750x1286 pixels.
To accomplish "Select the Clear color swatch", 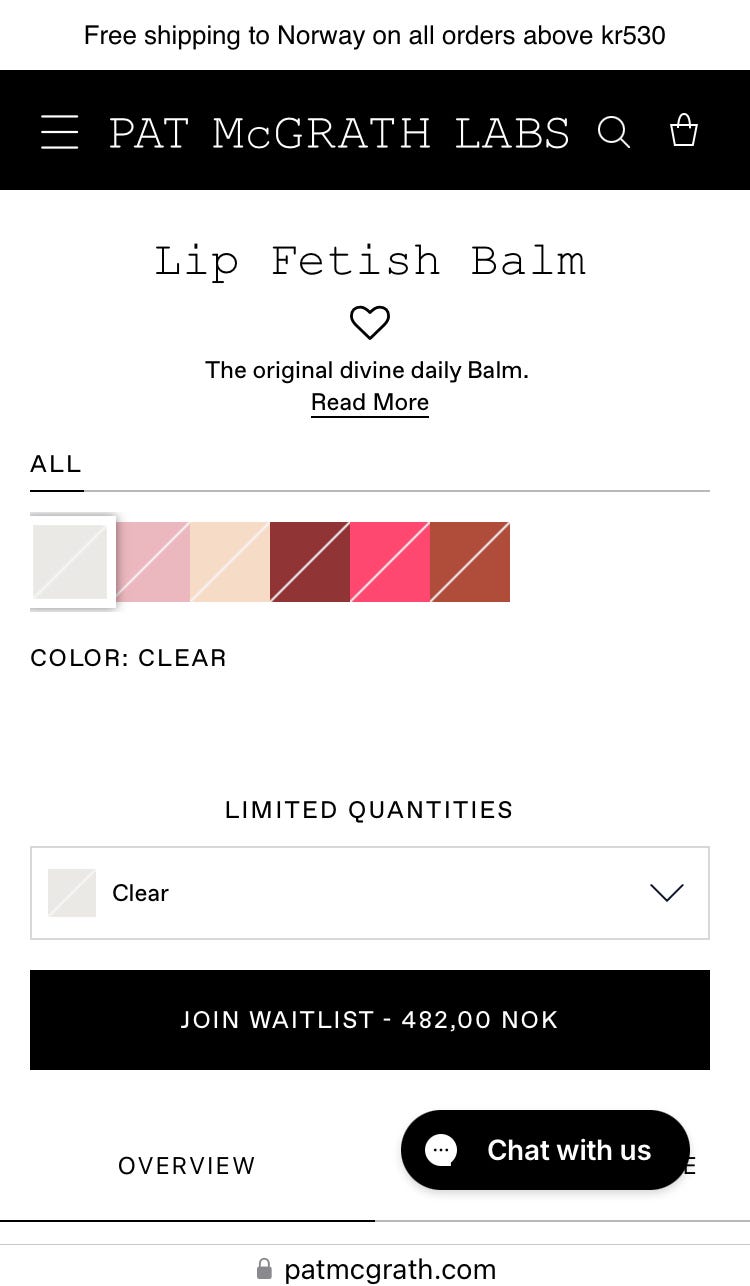I will click(71, 562).
